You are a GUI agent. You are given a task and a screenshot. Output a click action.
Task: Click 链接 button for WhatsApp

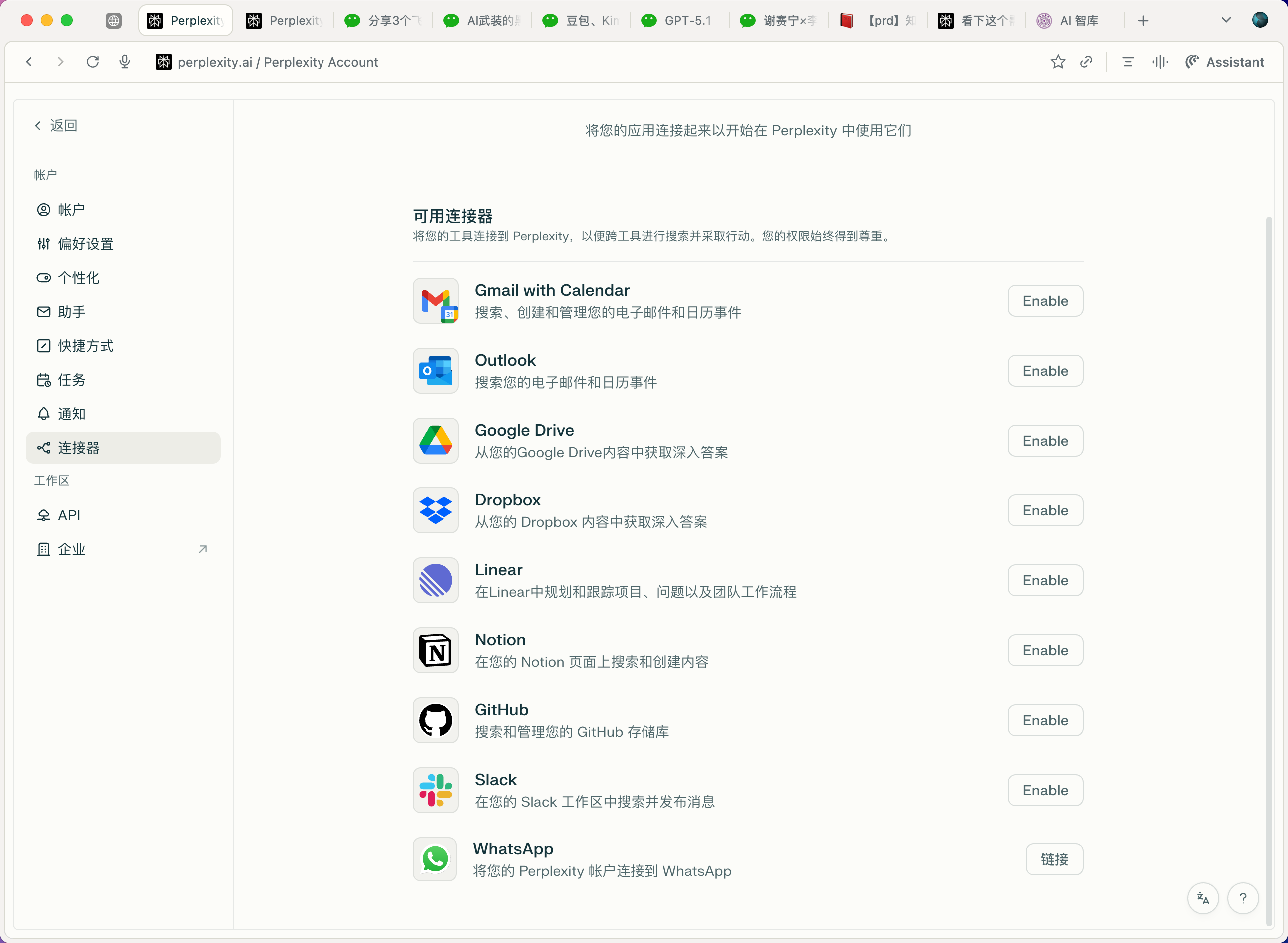click(1054, 859)
